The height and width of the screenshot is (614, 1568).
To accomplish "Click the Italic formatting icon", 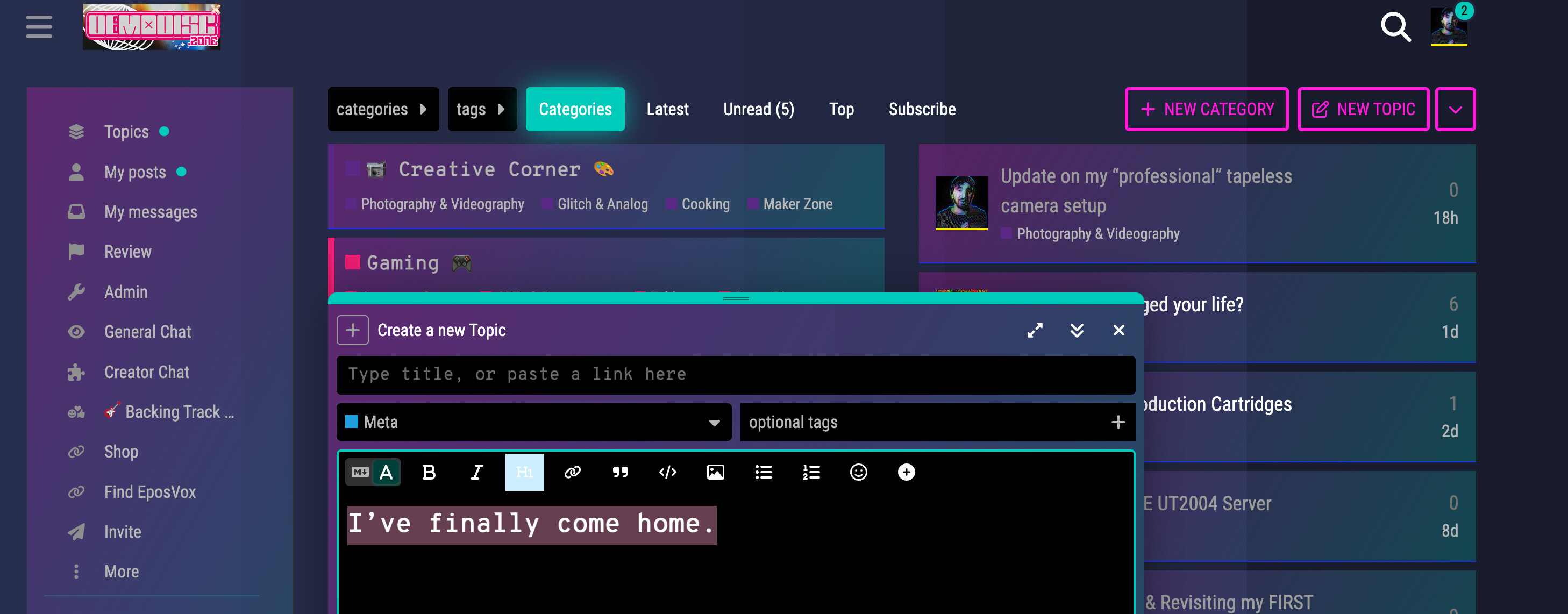I will (x=476, y=472).
